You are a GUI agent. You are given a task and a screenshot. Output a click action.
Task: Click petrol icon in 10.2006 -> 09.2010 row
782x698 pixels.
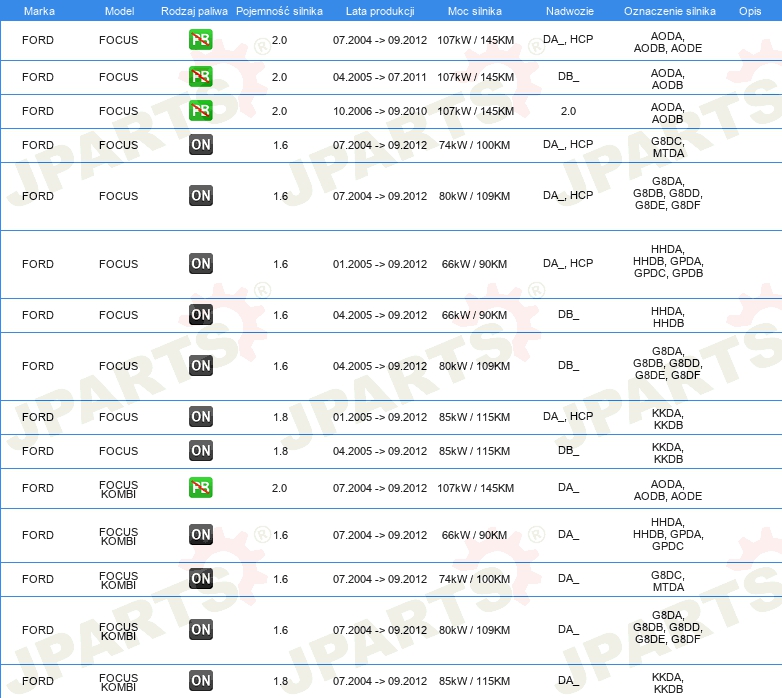pos(200,111)
